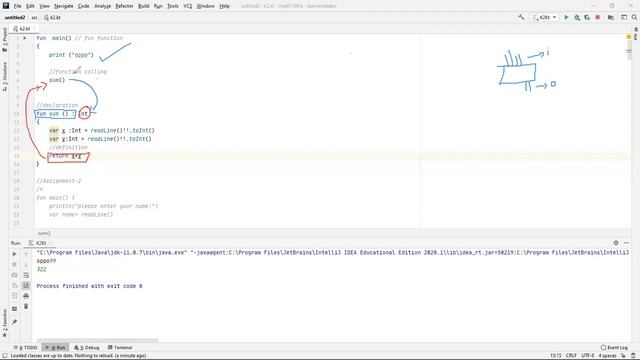Click the Run Anything icon beside Search
640x360 pixels.
click(624, 17)
